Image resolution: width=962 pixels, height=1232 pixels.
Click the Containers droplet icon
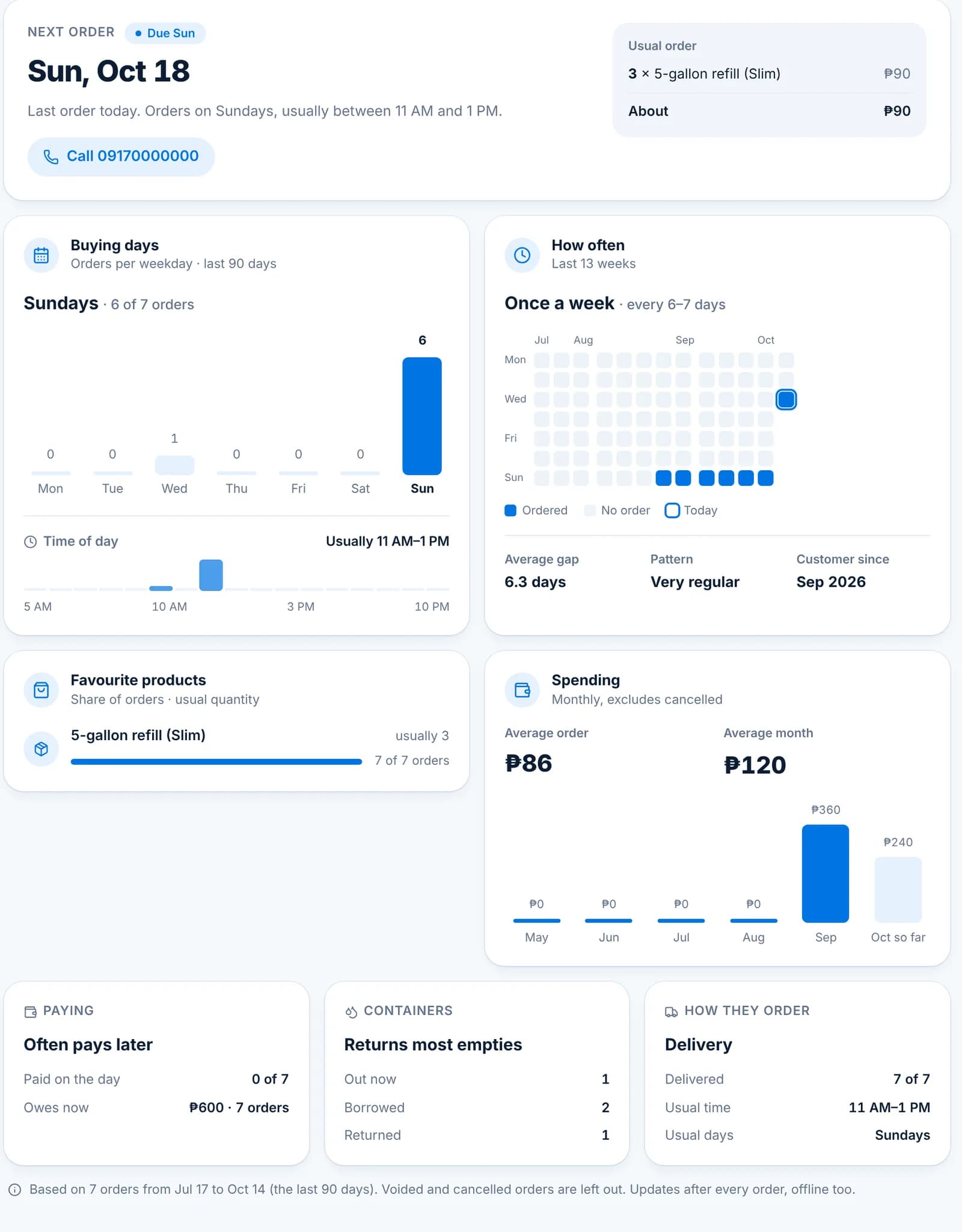coord(351,1011)
